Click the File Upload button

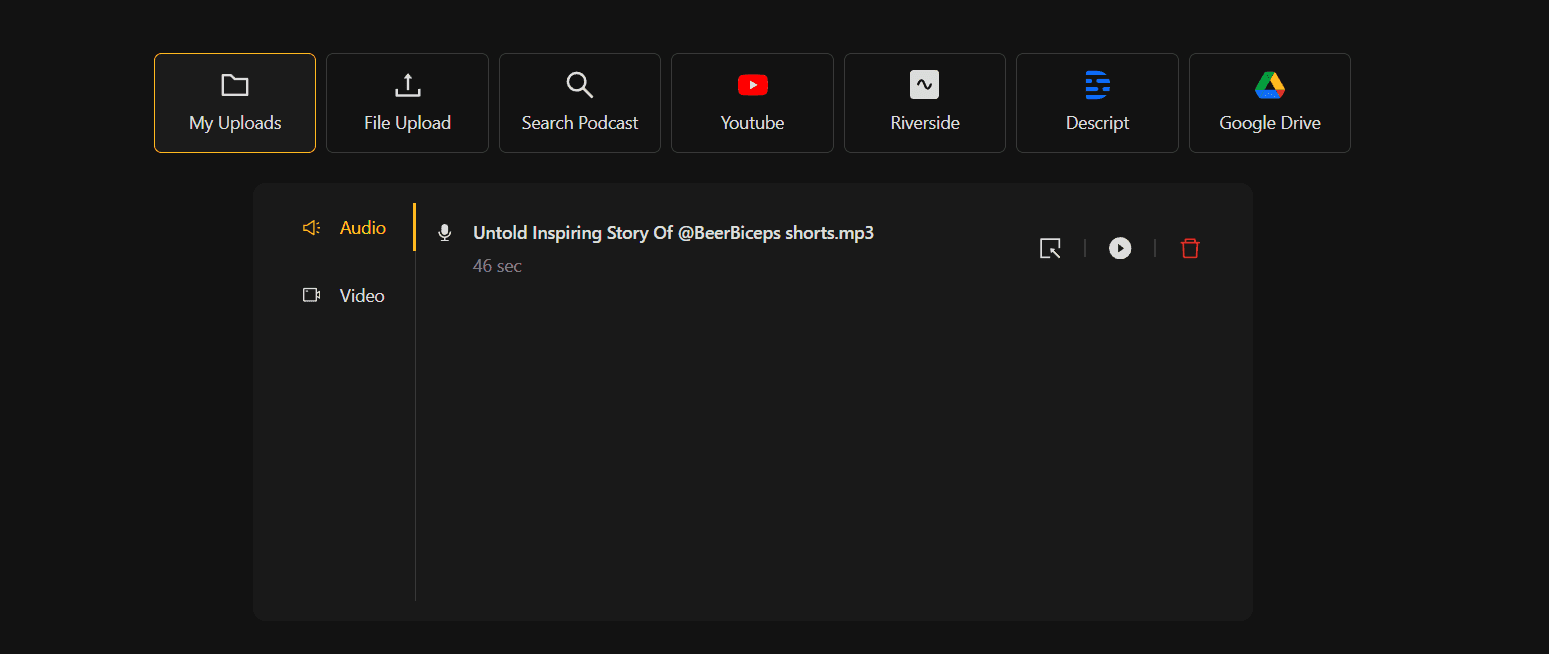coord(407,103)
